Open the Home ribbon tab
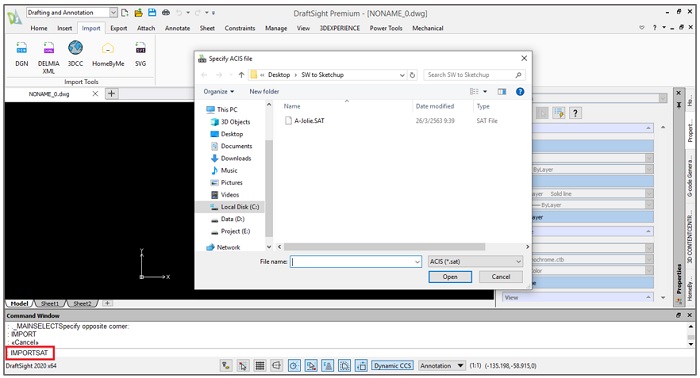The width and height of the screenshot is (700, 378). 39,28
